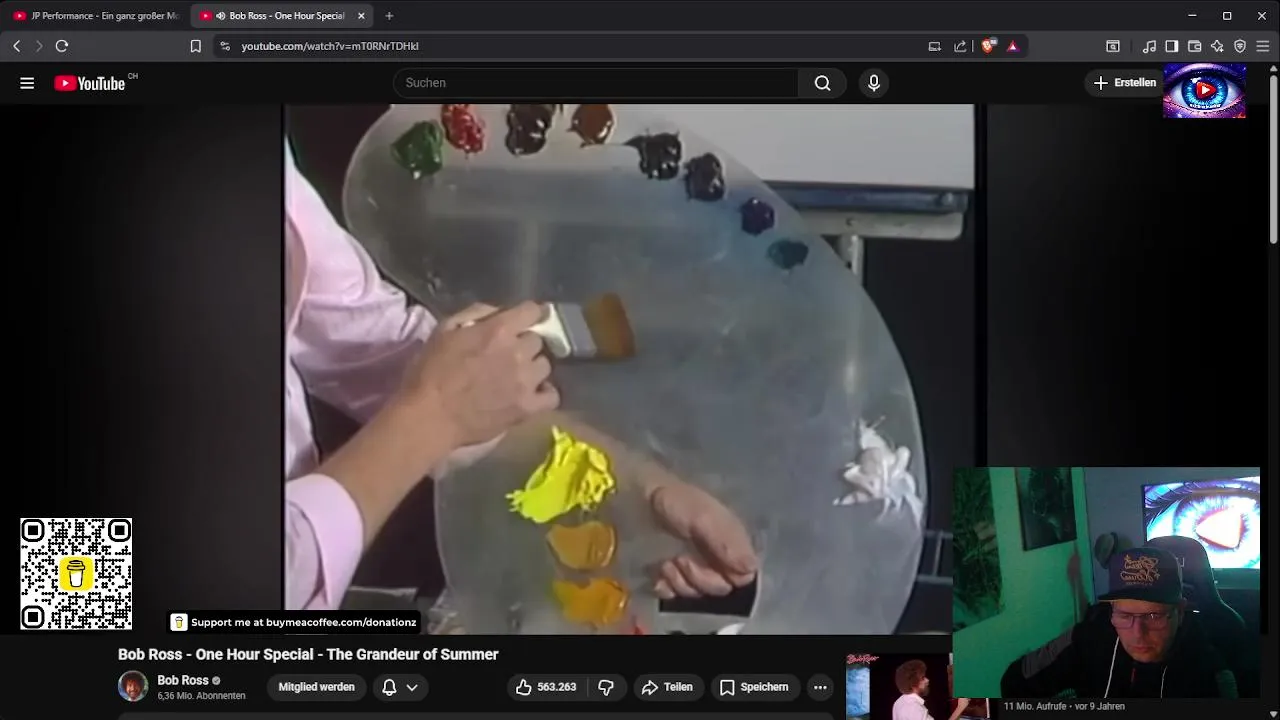Open Brave VPN shield icon

tap(1240, 46)
